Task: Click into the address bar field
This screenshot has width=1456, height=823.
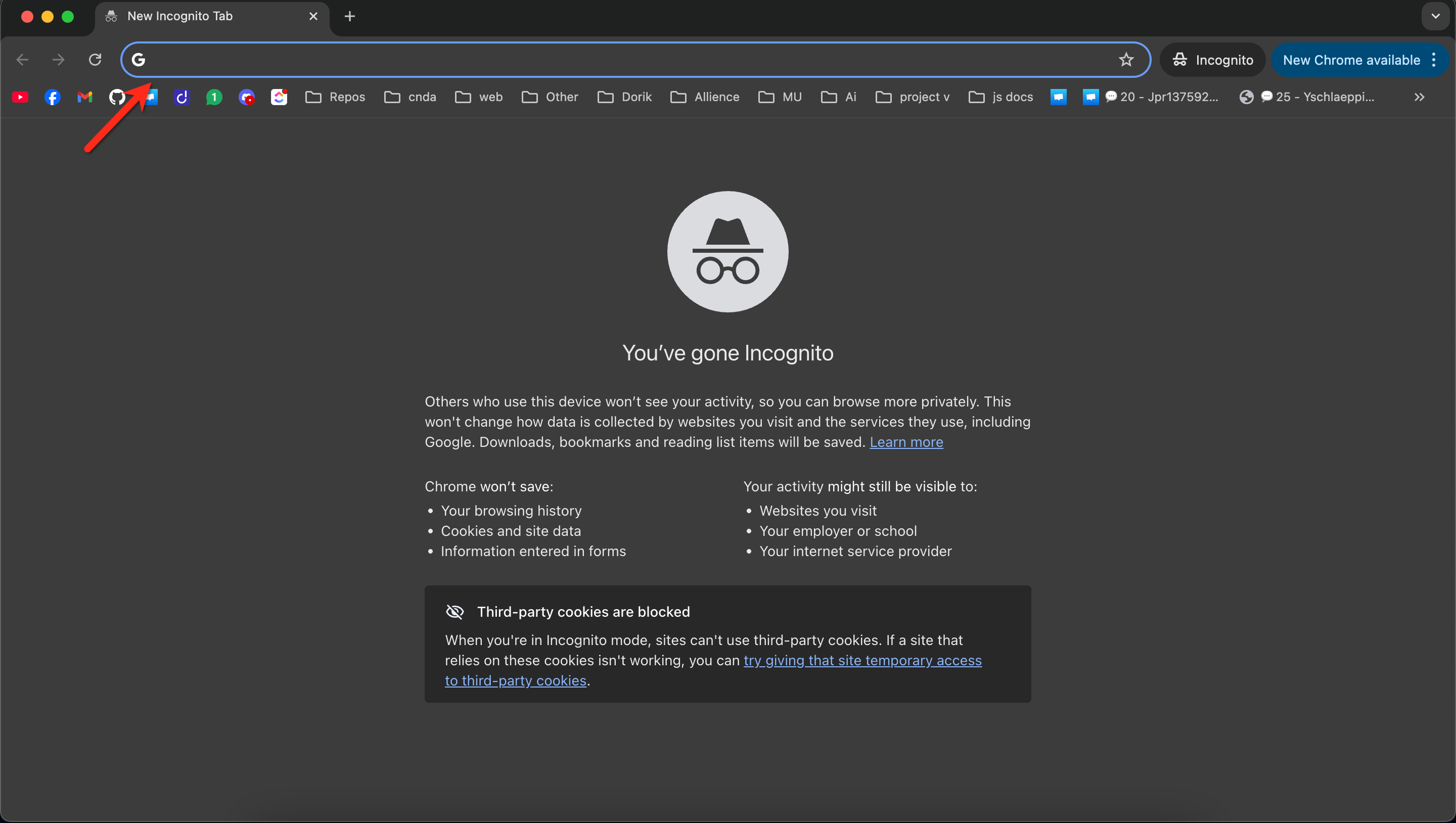Action: [x=622, y=59]
